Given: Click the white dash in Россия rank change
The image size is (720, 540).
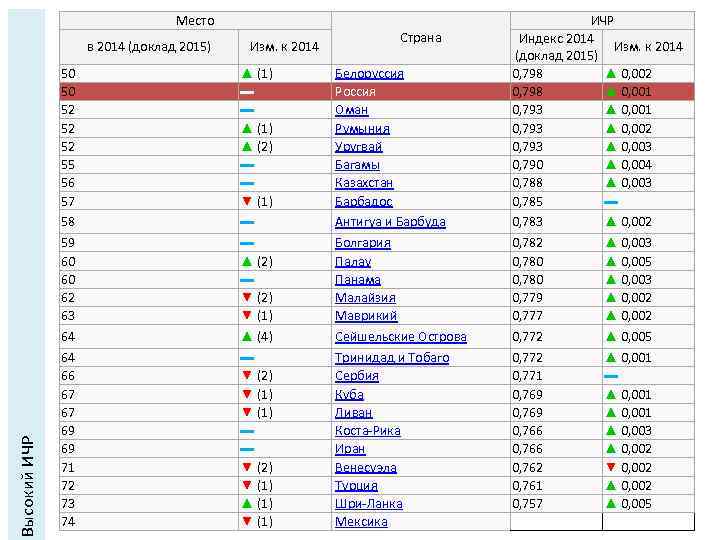Looking at the screenshot, I should (x=247, y=92).
